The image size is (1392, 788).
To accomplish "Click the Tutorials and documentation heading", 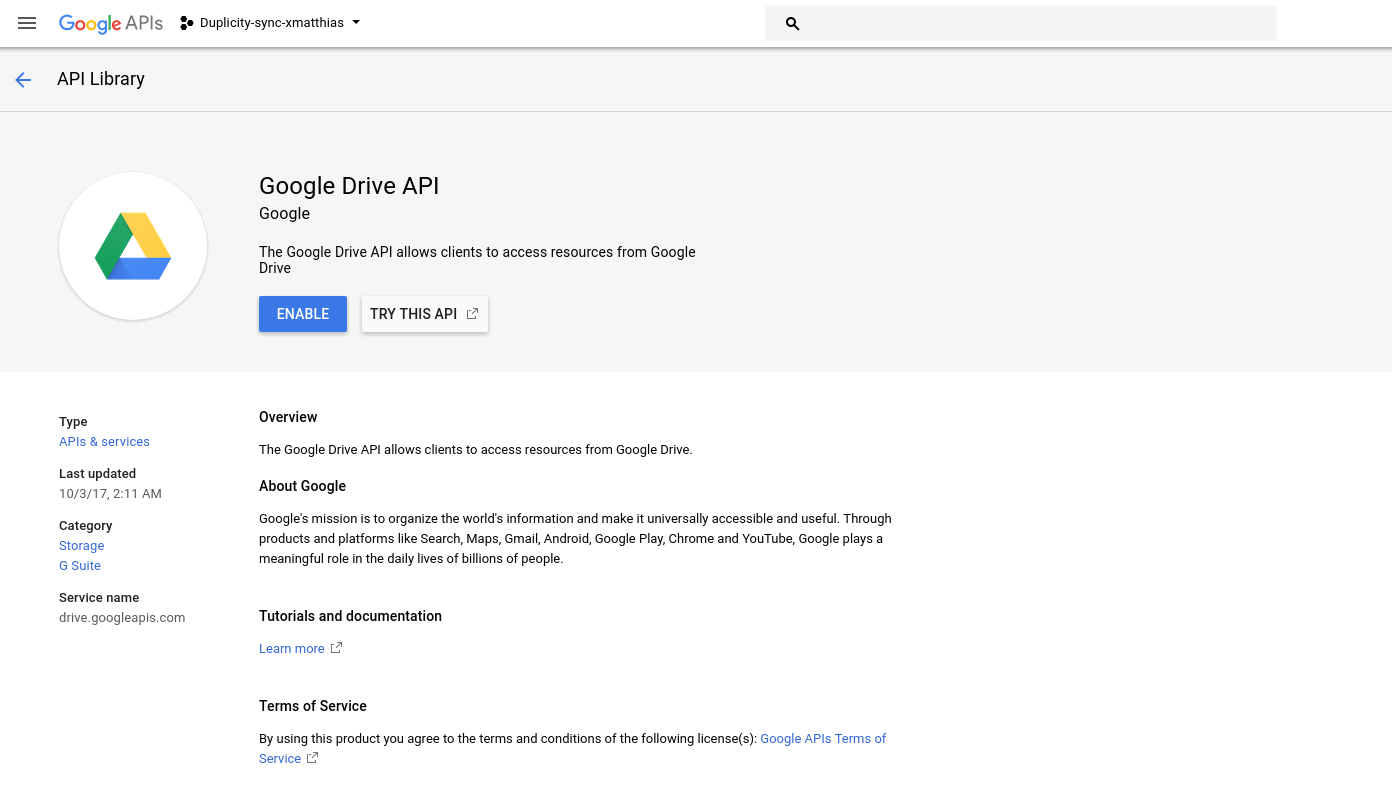I will (350, 616).
